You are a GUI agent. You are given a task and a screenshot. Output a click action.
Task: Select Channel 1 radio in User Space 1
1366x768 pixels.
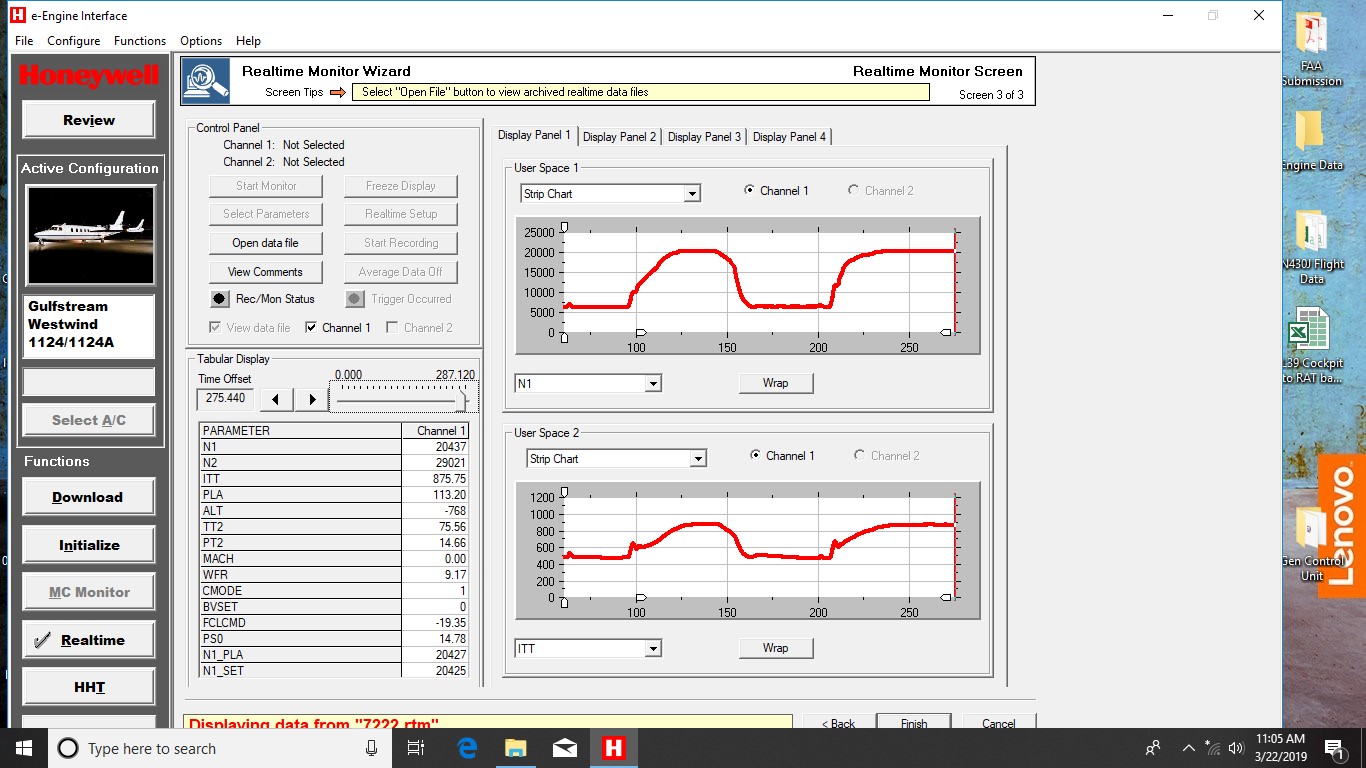pyautogui.click(x=750, y=190)
